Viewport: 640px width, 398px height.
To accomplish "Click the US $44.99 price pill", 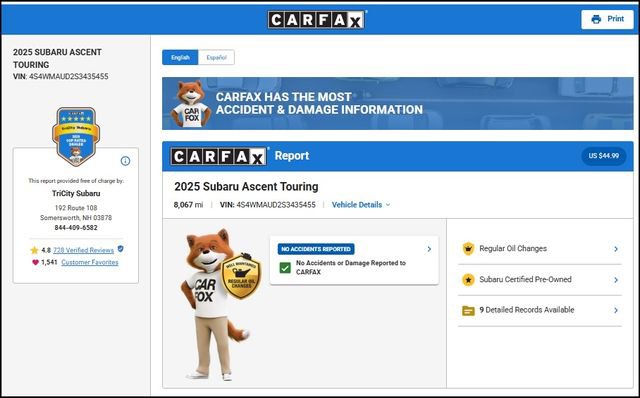I will (604, 156).
